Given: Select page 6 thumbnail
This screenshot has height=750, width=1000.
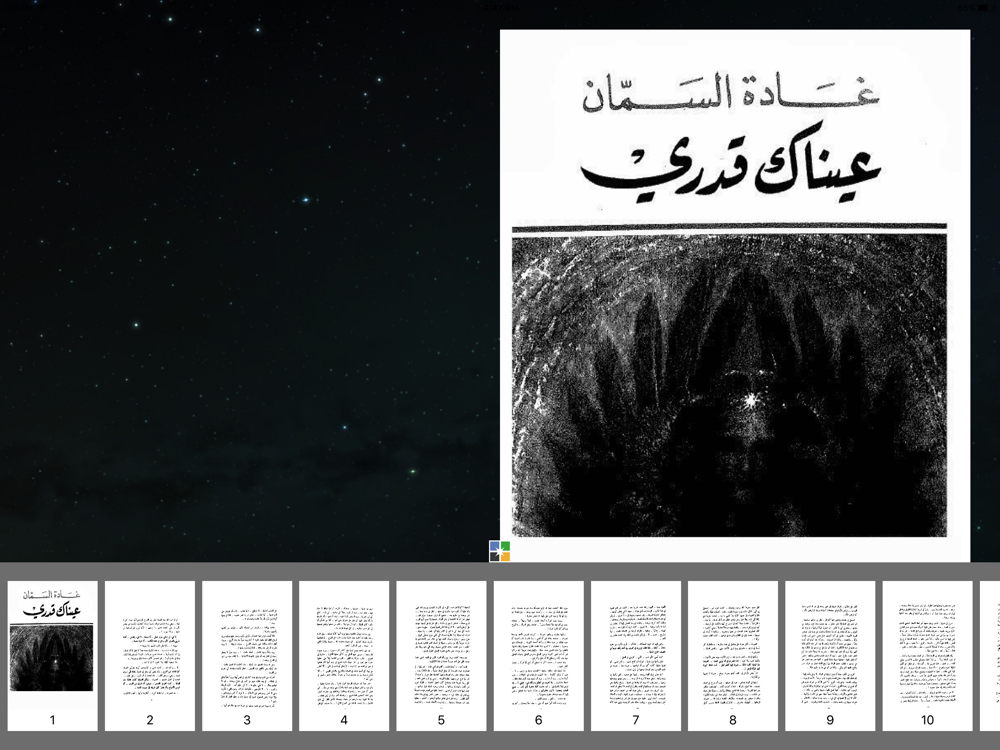Looking at the screenshot, I should pos(538,655).
